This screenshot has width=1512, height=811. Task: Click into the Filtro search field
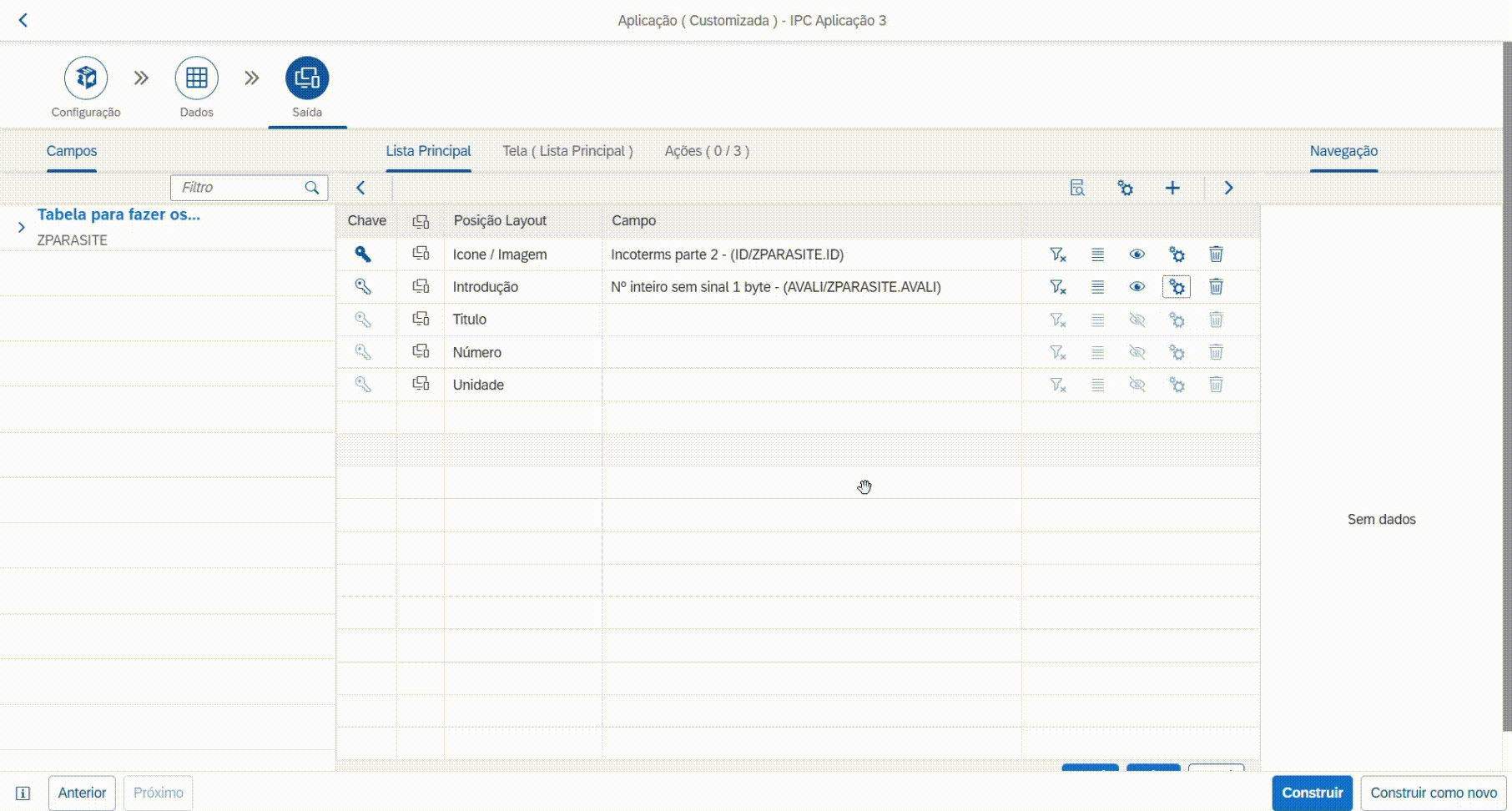(x=239, y=188)
